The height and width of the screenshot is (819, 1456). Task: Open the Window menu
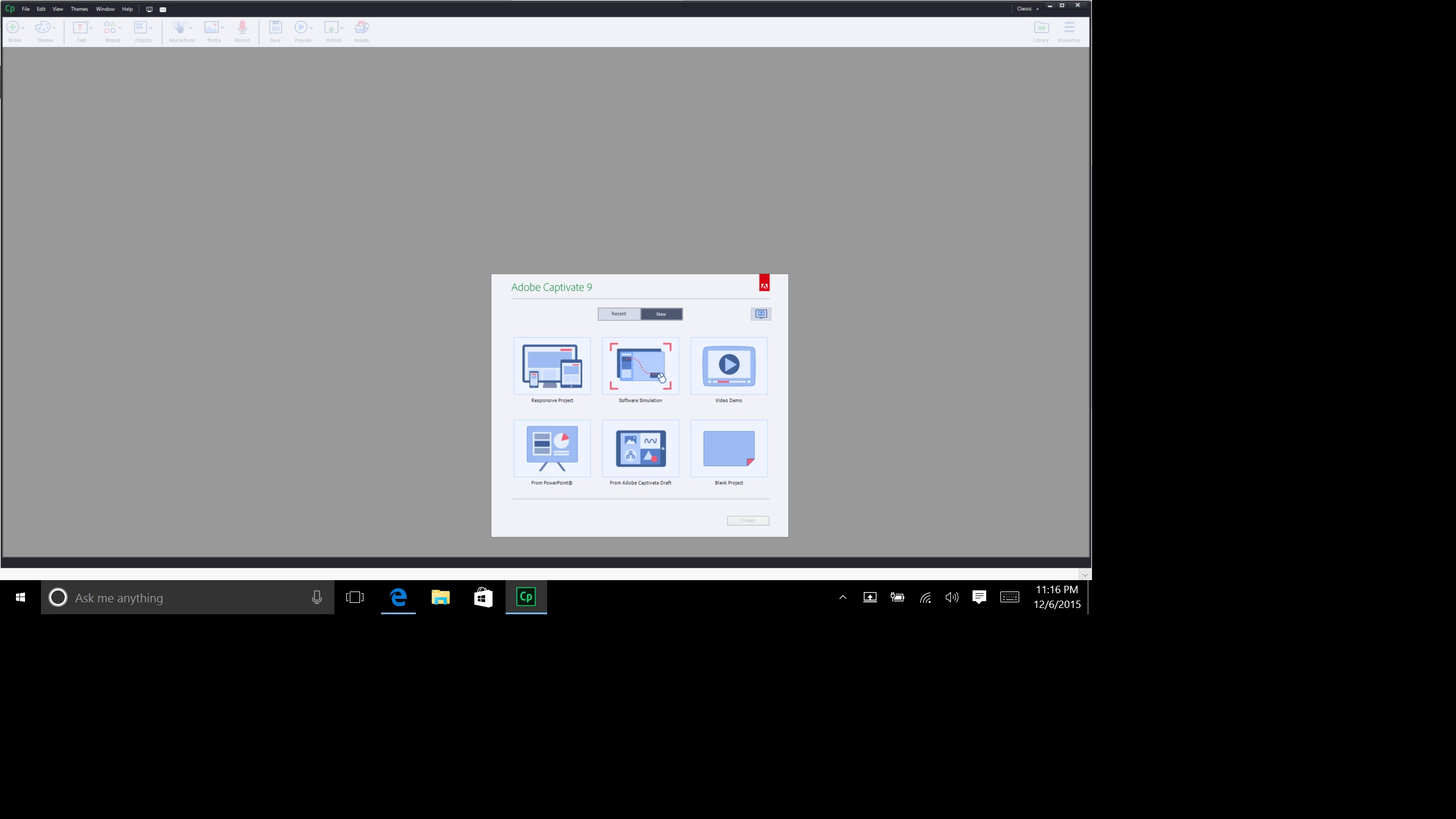click(x=105, y=9)
